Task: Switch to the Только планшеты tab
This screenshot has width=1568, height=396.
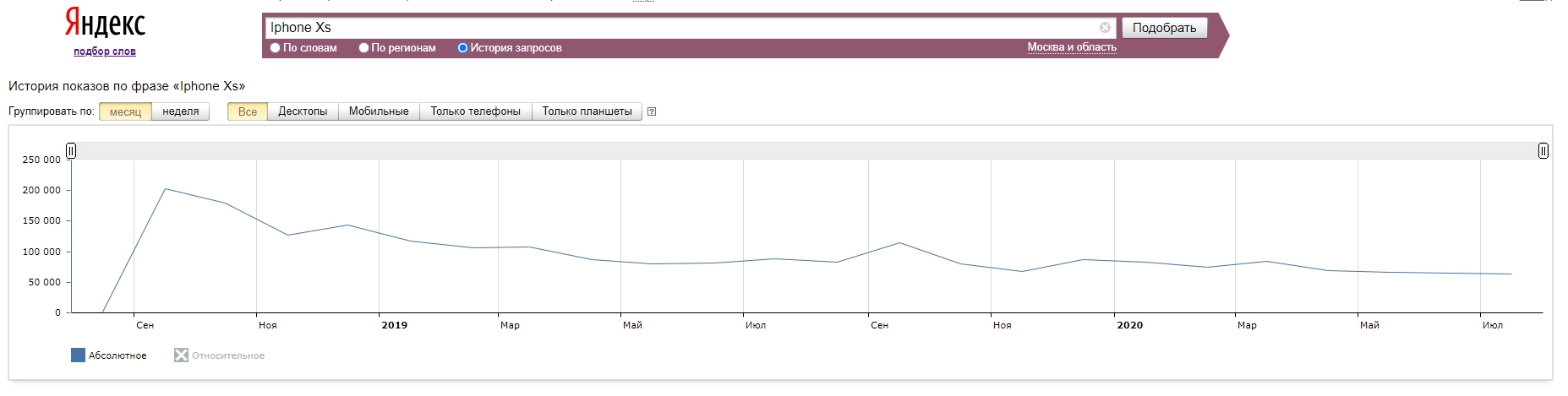Action: pyautogui.click(x=587, y=111)
